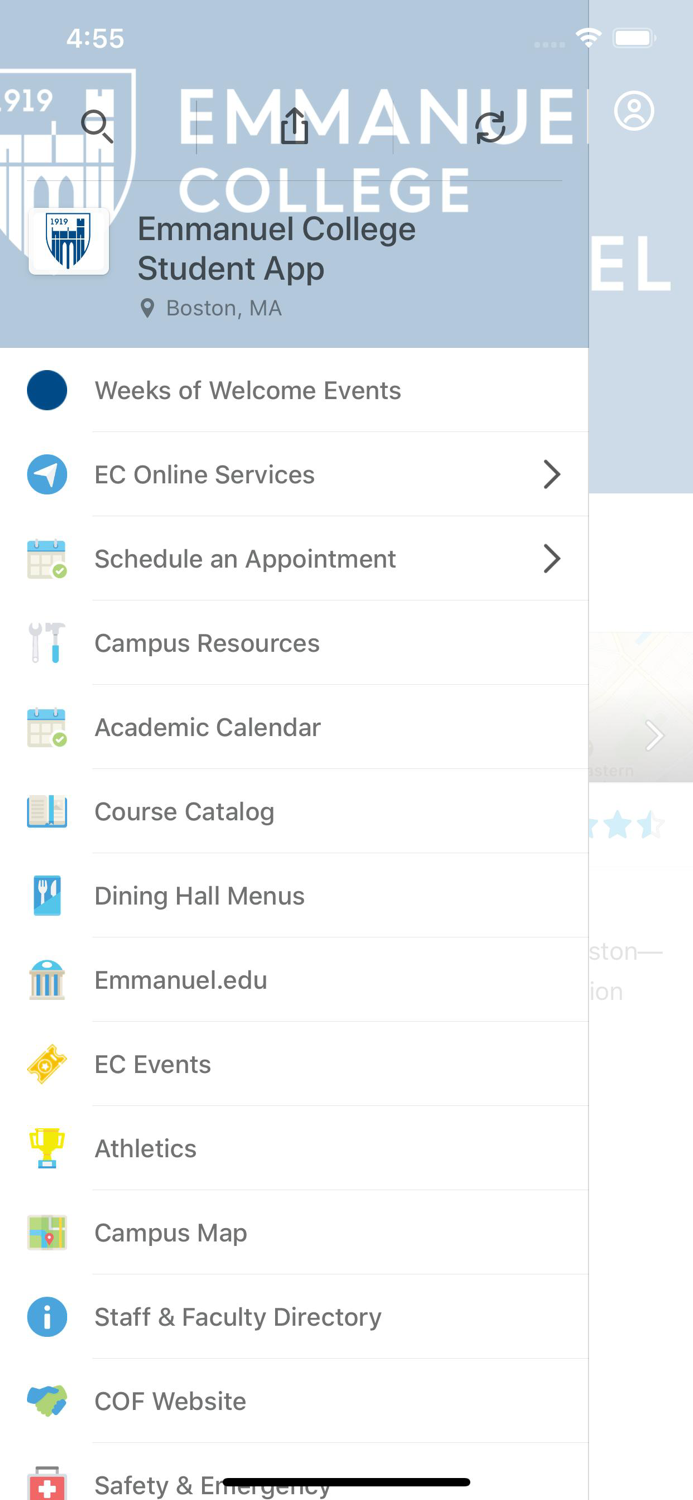Expand EC Online Services submenu
The width and height of the screenshot is (693, 1500).
click(x=551, y=474)
